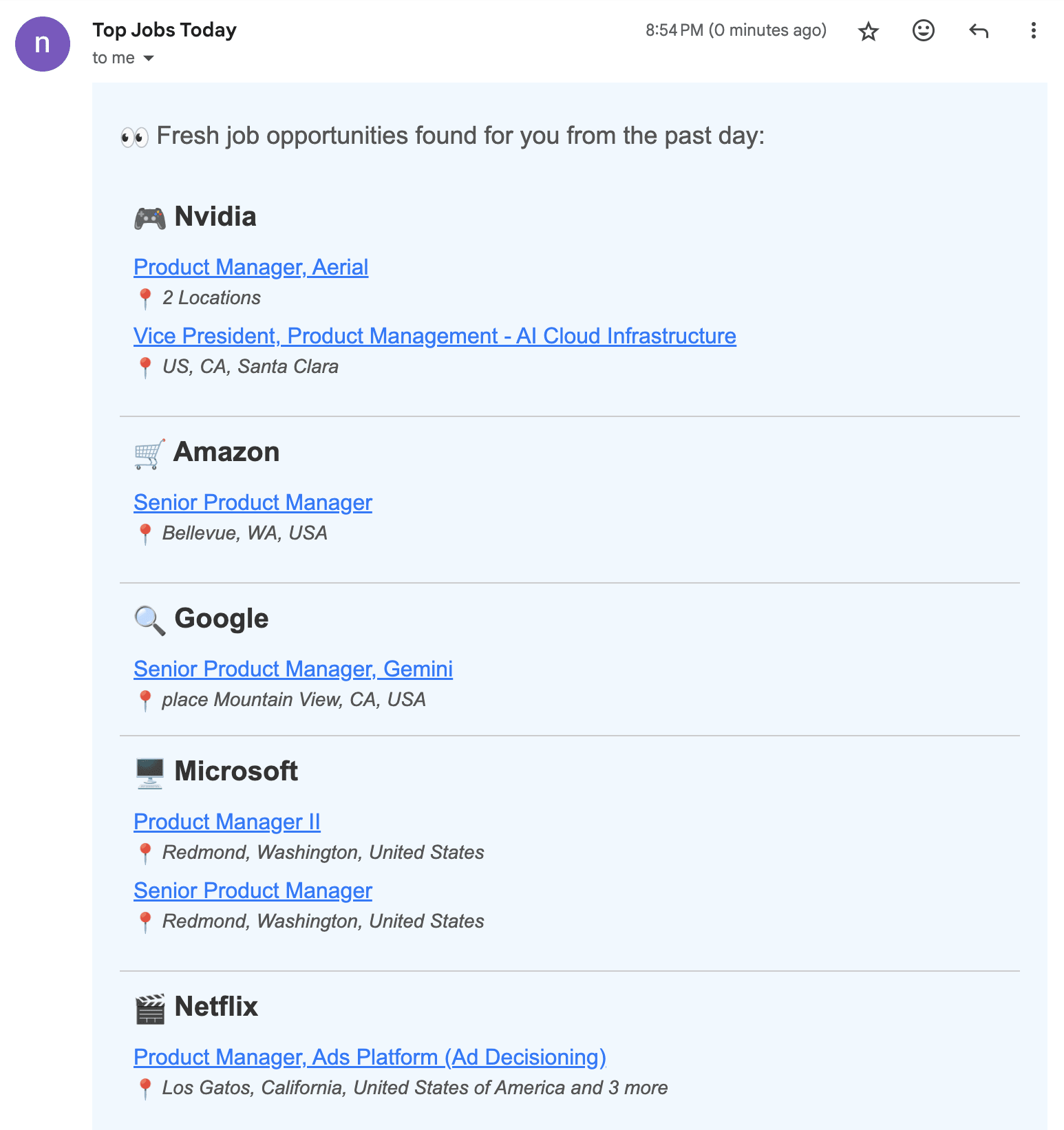Open the three-dot more options menu

click(1034, 30)
